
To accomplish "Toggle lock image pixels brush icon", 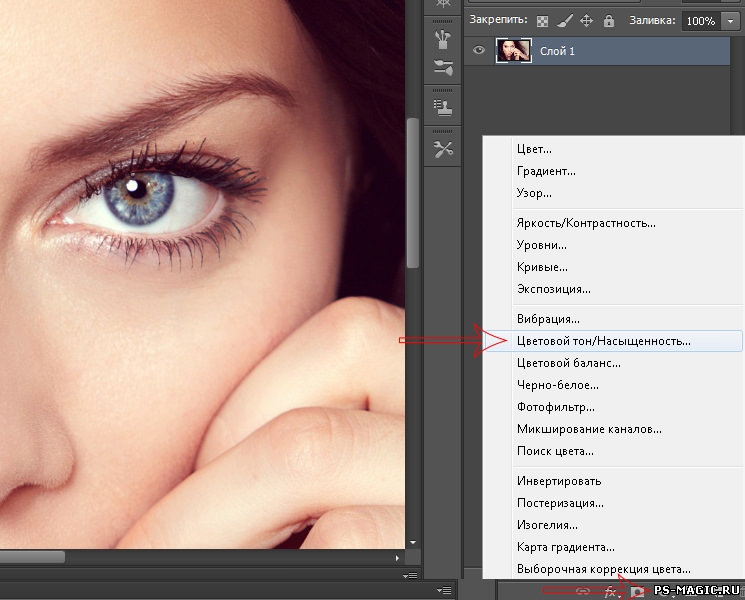I will (x=565, y=20).
